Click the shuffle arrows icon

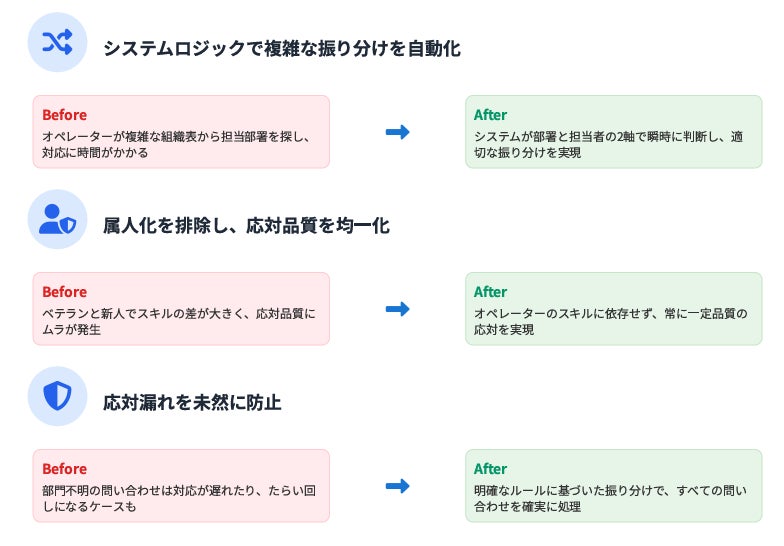coord(58,42)
